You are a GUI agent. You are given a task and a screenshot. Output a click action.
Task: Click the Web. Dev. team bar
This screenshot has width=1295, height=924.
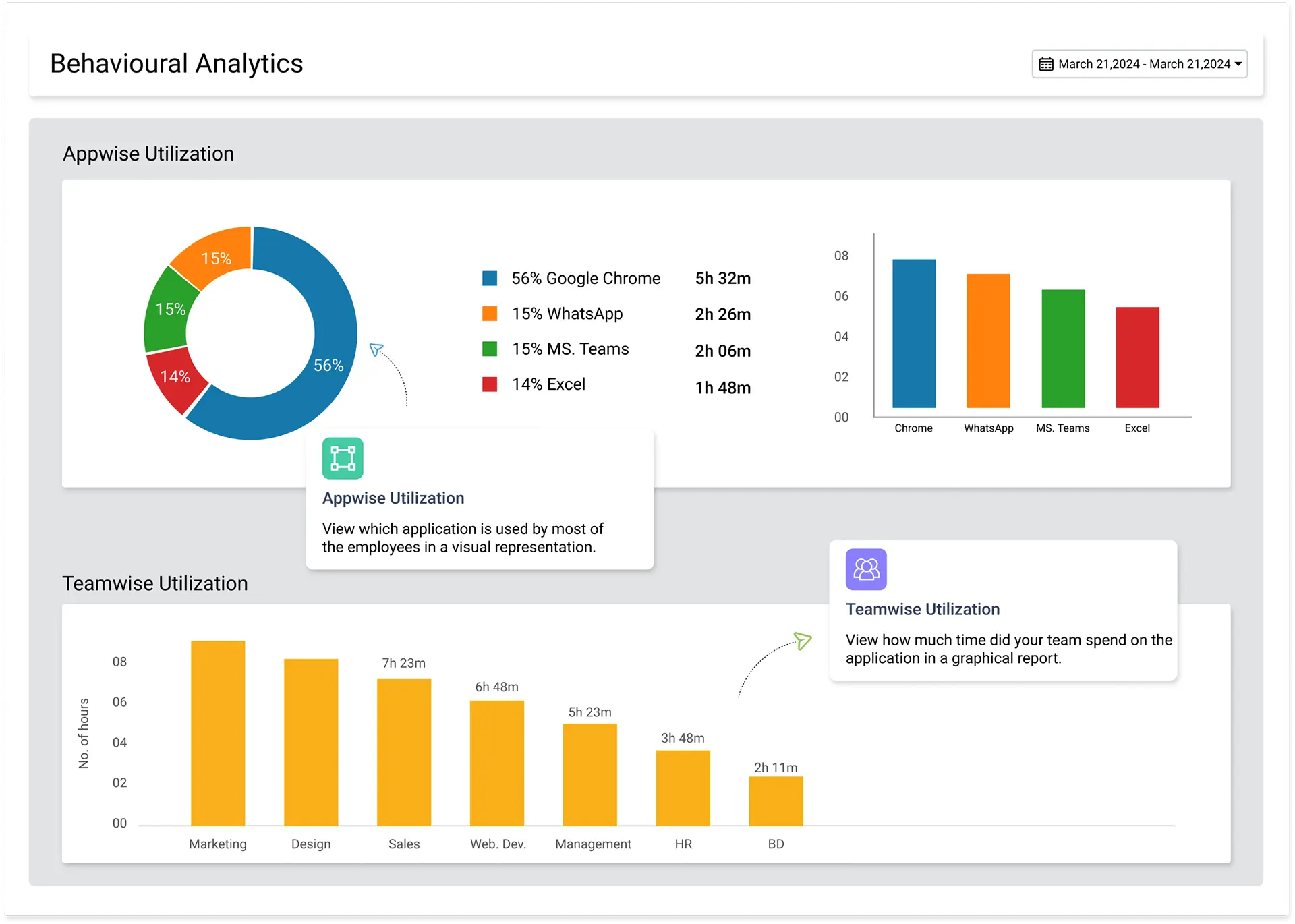pyautogui.click(x=497, y=763)
